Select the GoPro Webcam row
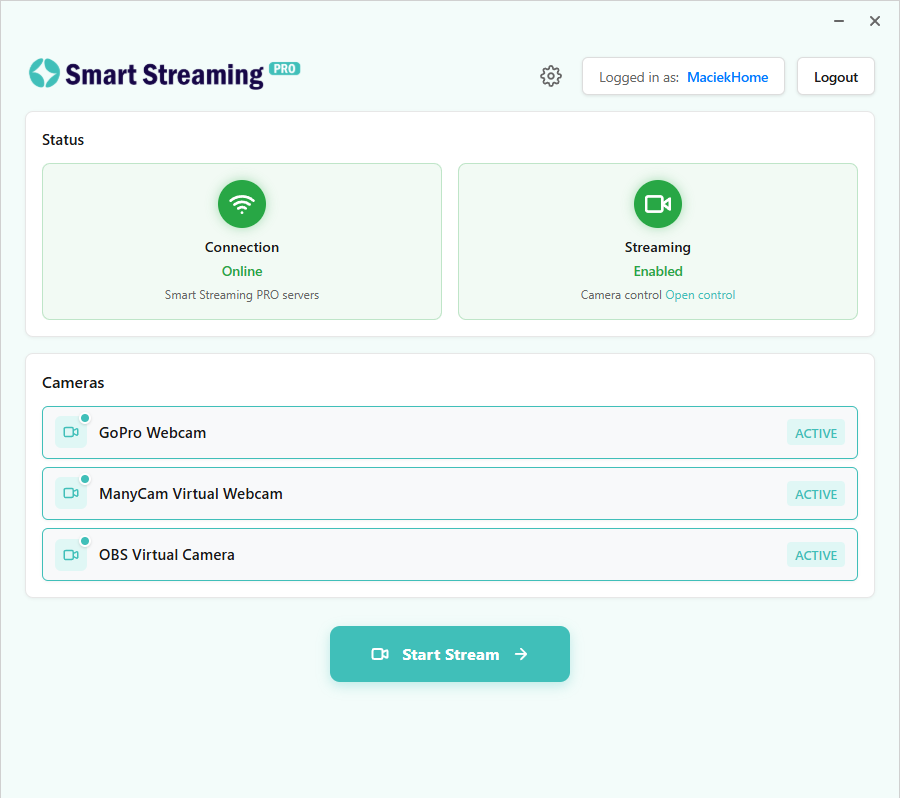 [449, 432]
